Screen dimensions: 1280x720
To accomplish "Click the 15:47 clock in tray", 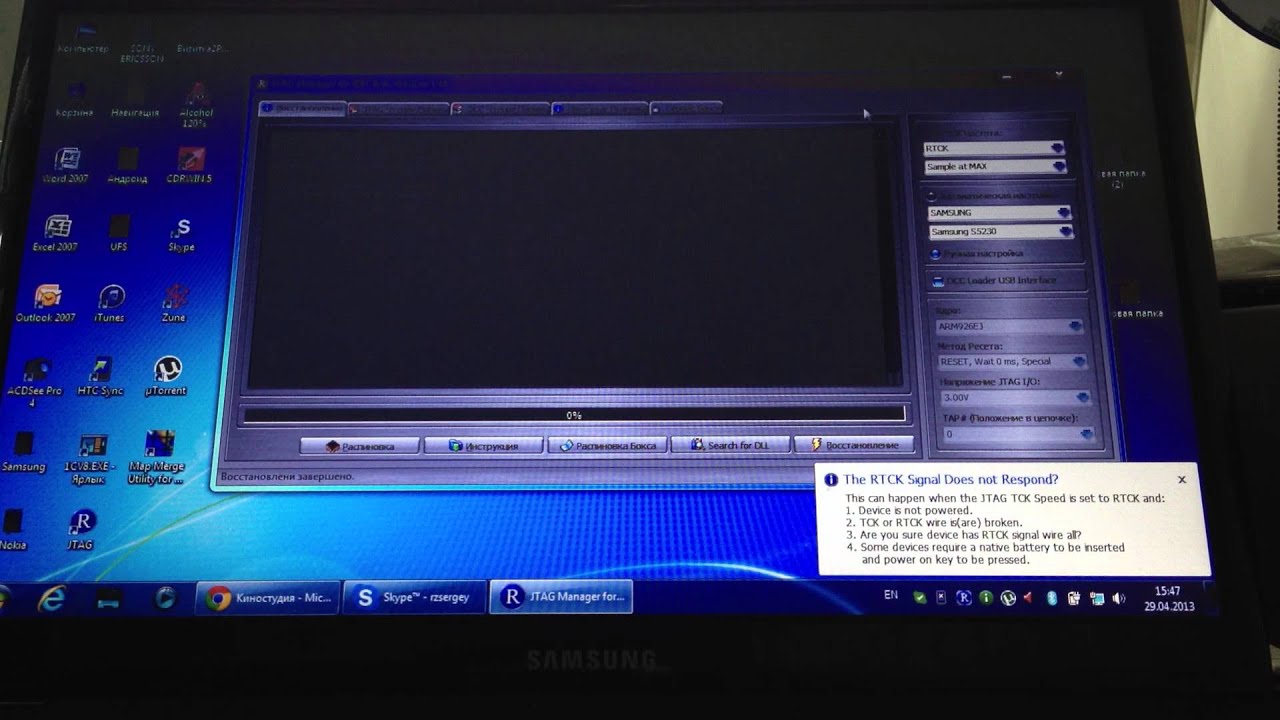I will coord(1168,592).
